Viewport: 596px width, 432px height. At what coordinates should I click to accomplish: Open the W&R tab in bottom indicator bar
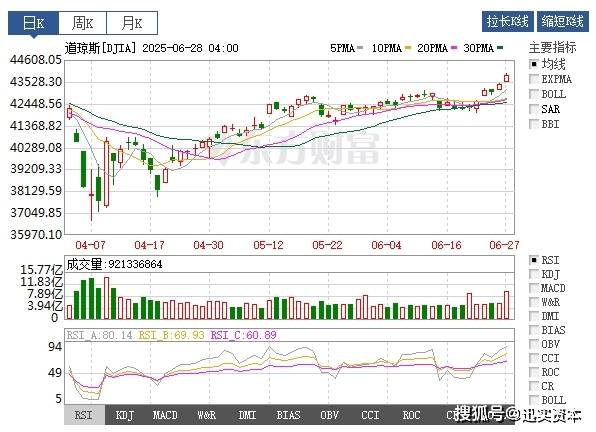point(206,415)
